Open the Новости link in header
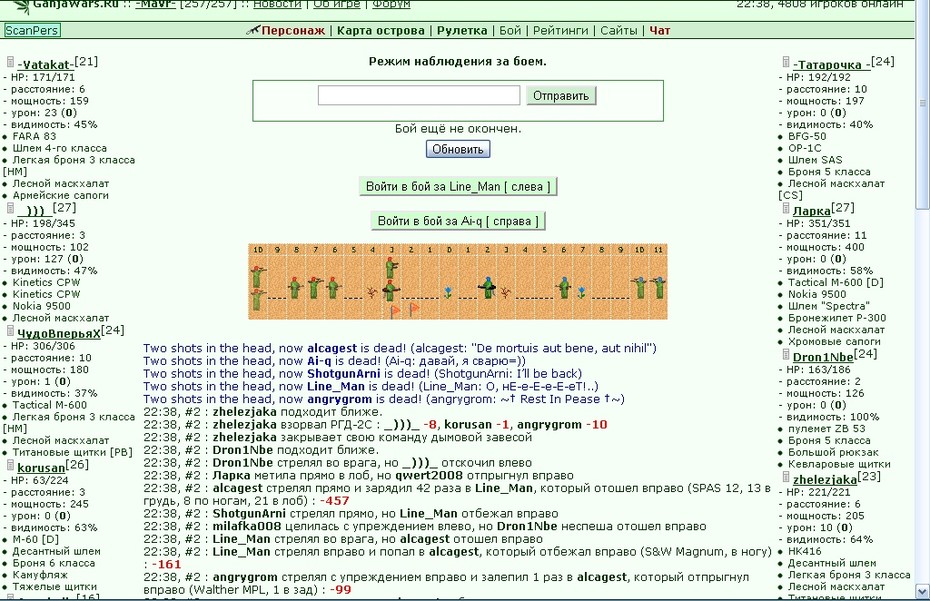 pos(277,4)
